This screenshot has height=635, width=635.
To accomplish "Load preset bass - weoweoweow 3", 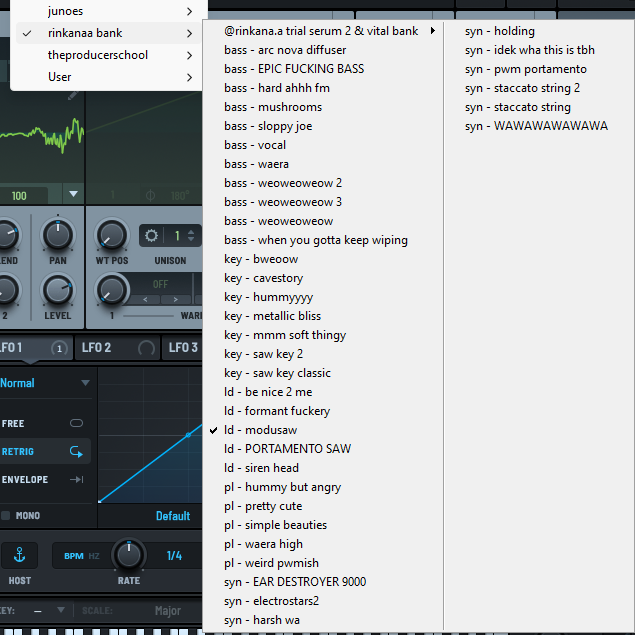I will click(323, 202).
